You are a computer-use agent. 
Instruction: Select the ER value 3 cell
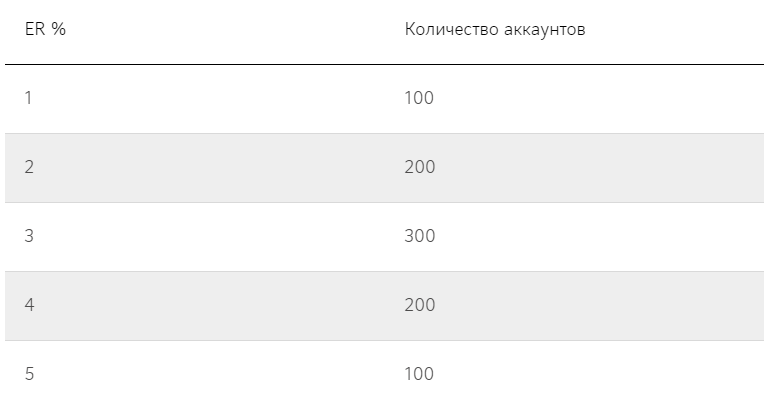click(x=29, y=236)
